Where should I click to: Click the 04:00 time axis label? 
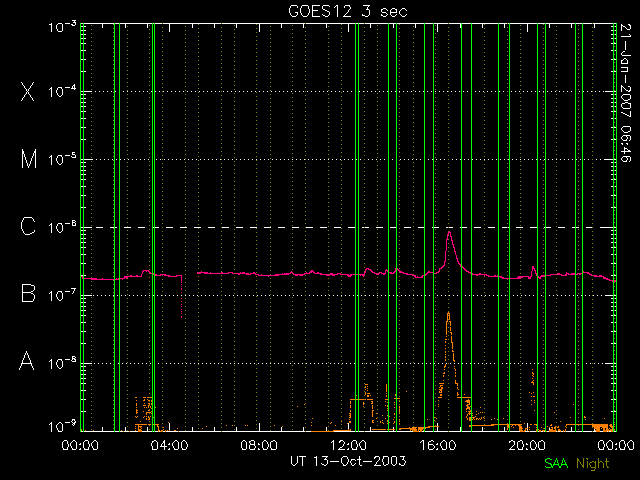pyautogui.click(x=170, y=445)
